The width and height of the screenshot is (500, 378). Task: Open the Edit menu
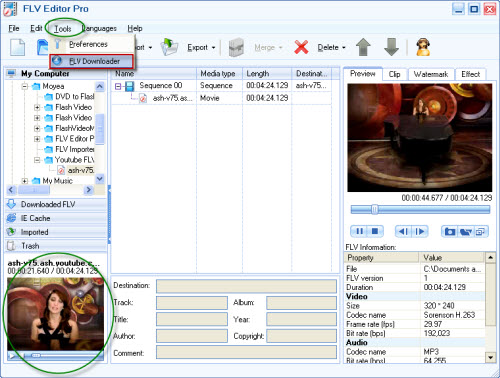(x=36, y=28)
